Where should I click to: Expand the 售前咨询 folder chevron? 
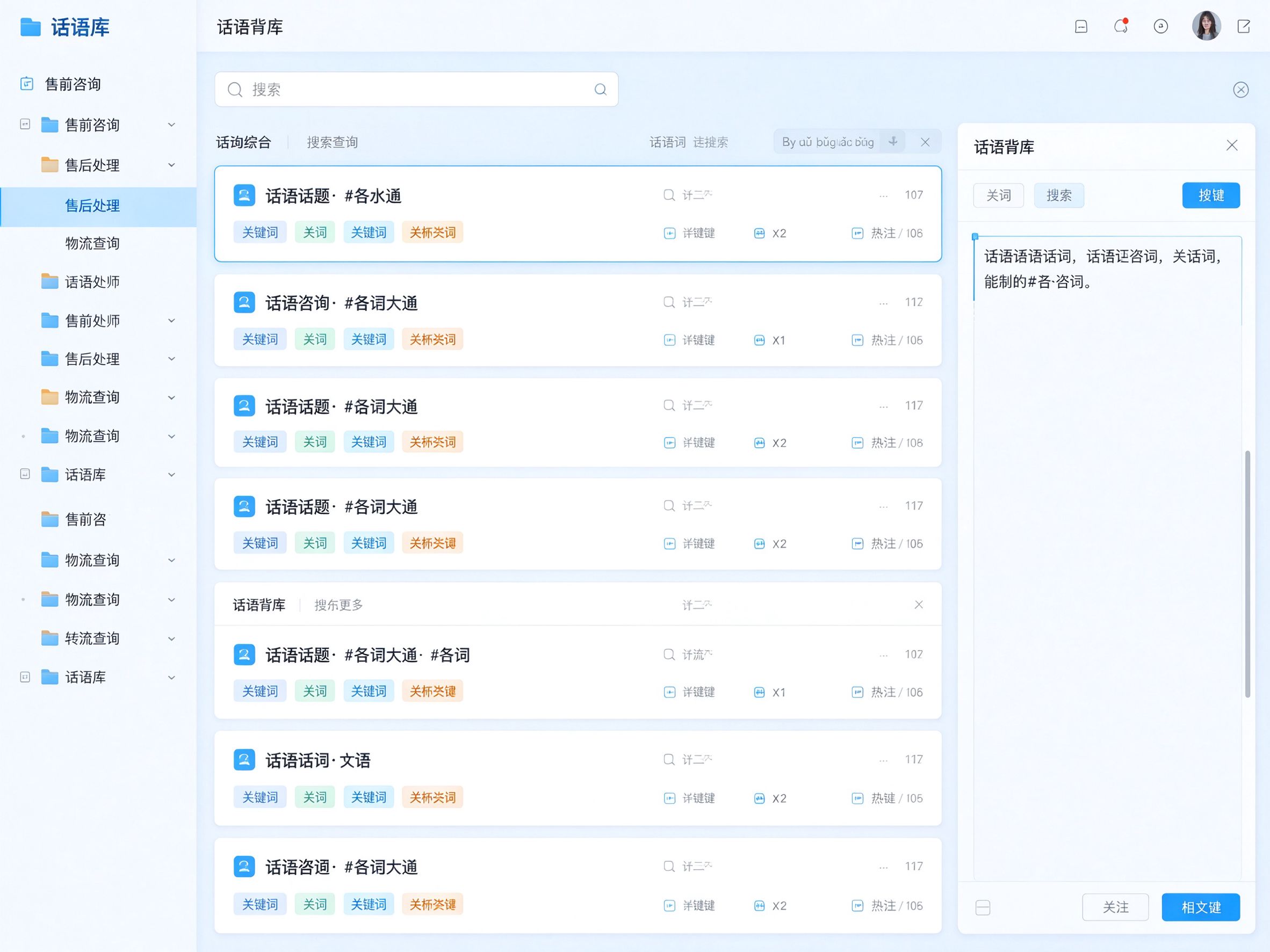[171, 125]
